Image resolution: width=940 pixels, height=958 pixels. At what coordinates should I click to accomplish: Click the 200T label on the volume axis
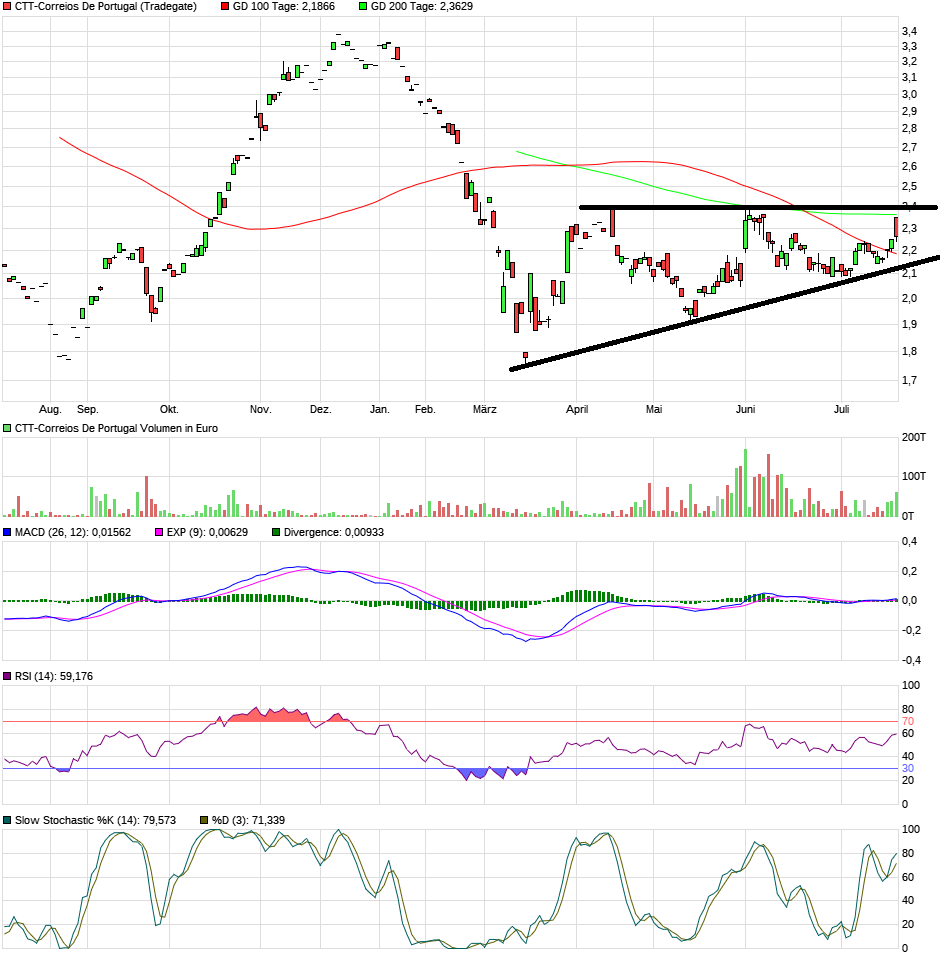tap(913, 438)
